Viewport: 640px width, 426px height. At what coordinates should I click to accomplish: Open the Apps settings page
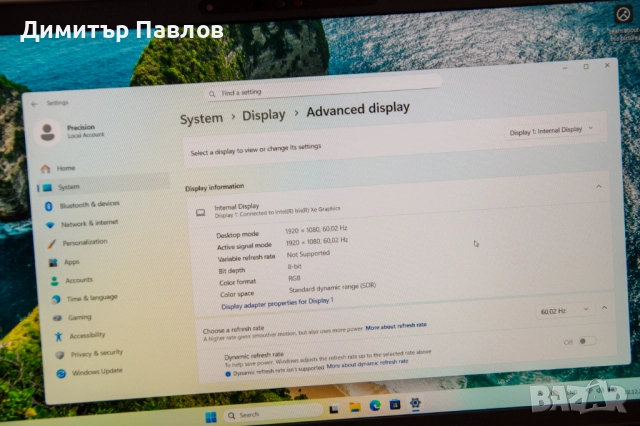(71, 262)
